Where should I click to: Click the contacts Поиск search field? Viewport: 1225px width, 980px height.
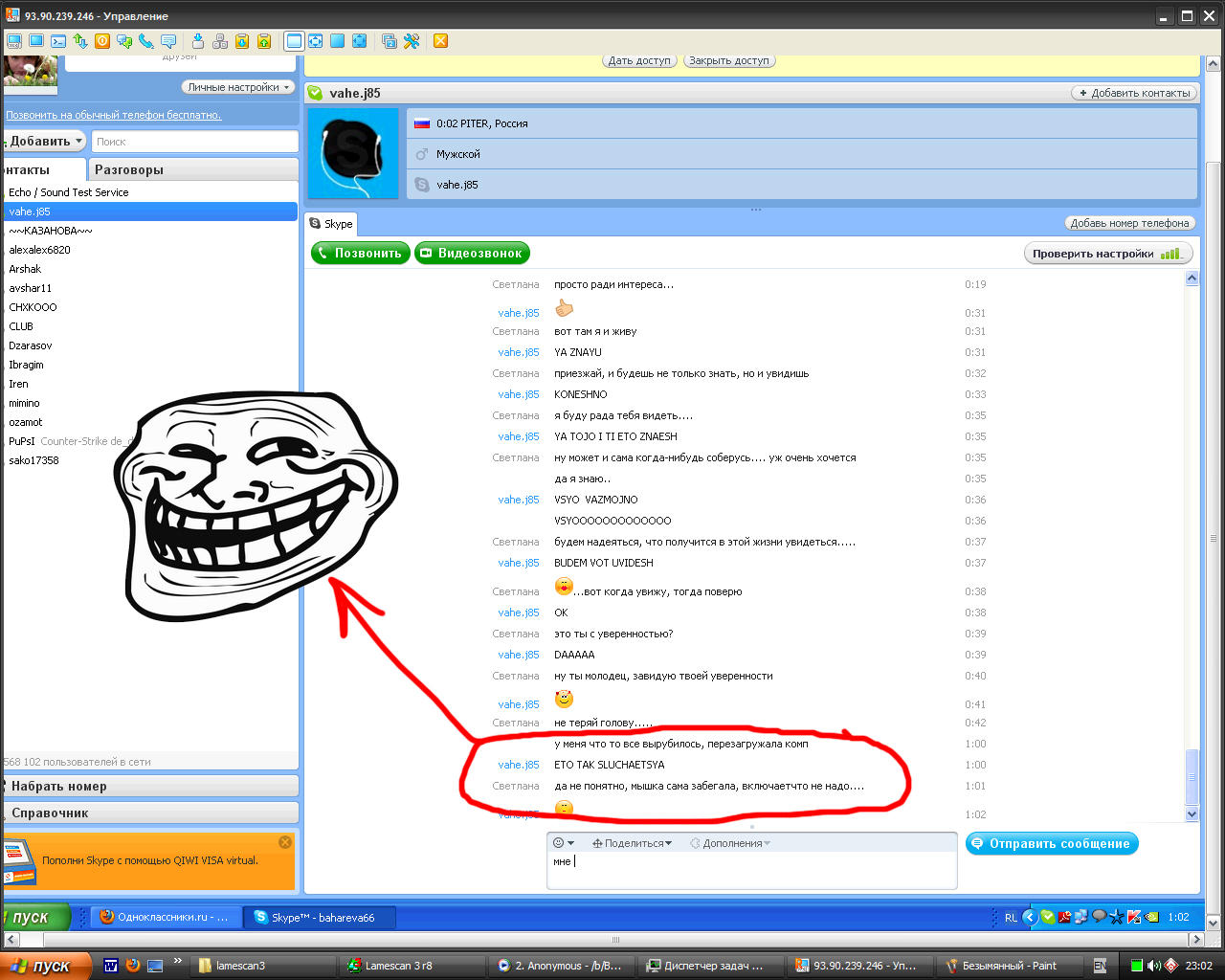click(x=195, y=142)
